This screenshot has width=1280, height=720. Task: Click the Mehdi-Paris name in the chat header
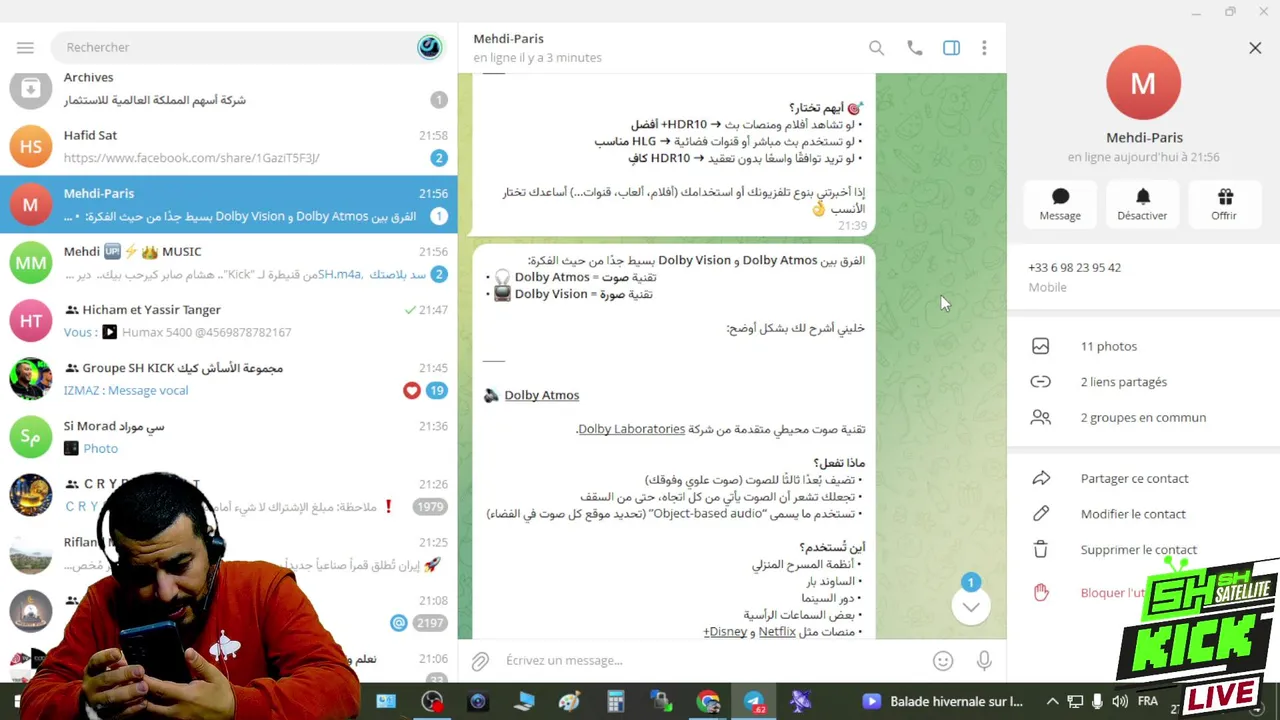pos(508,38)
